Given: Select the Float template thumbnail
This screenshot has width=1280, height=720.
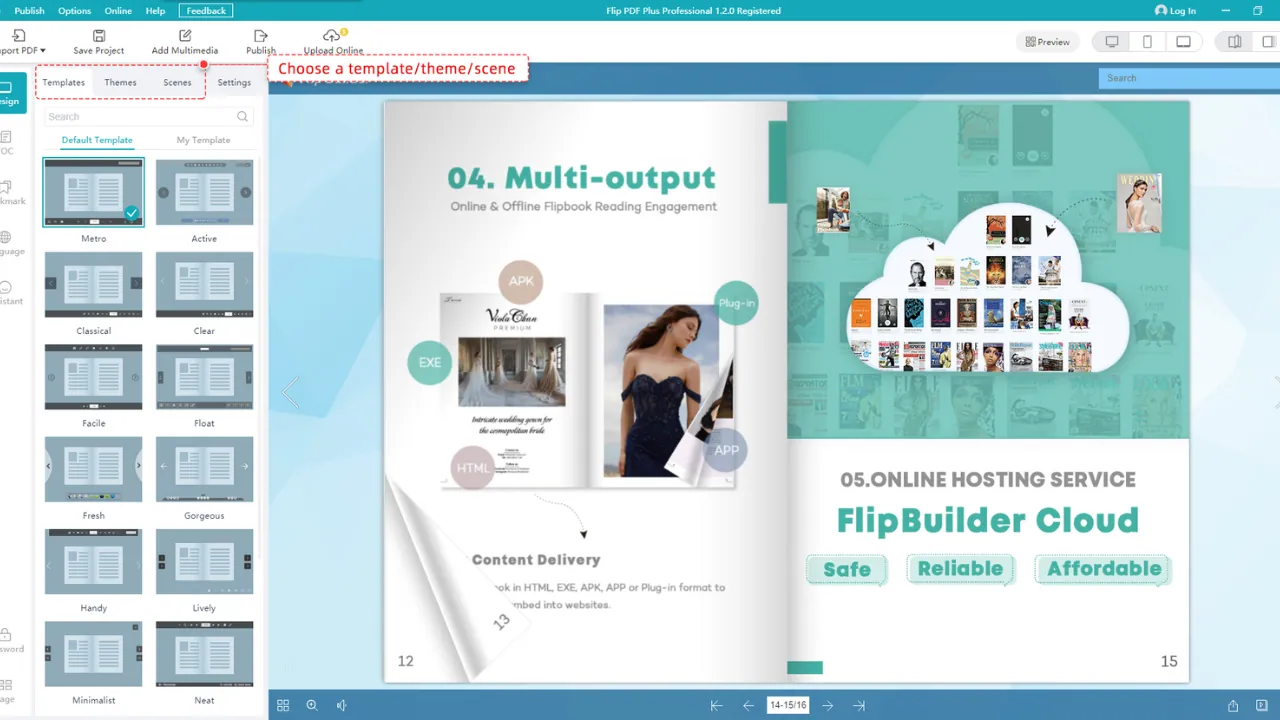Looking at the screenshot, I should click(204, 377).
